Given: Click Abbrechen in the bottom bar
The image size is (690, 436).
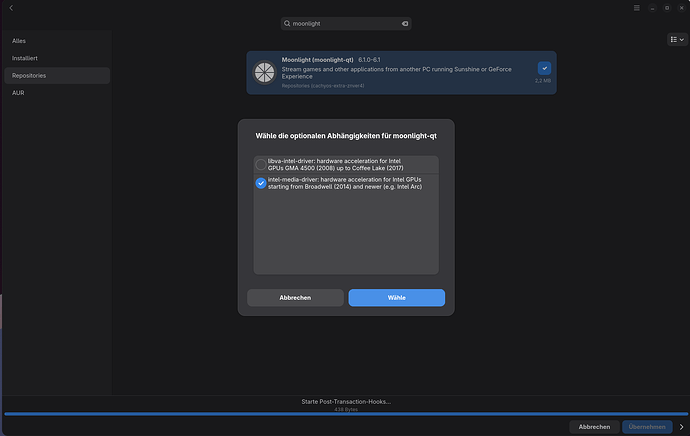Looking at the screenshot, I should [594, 427].
